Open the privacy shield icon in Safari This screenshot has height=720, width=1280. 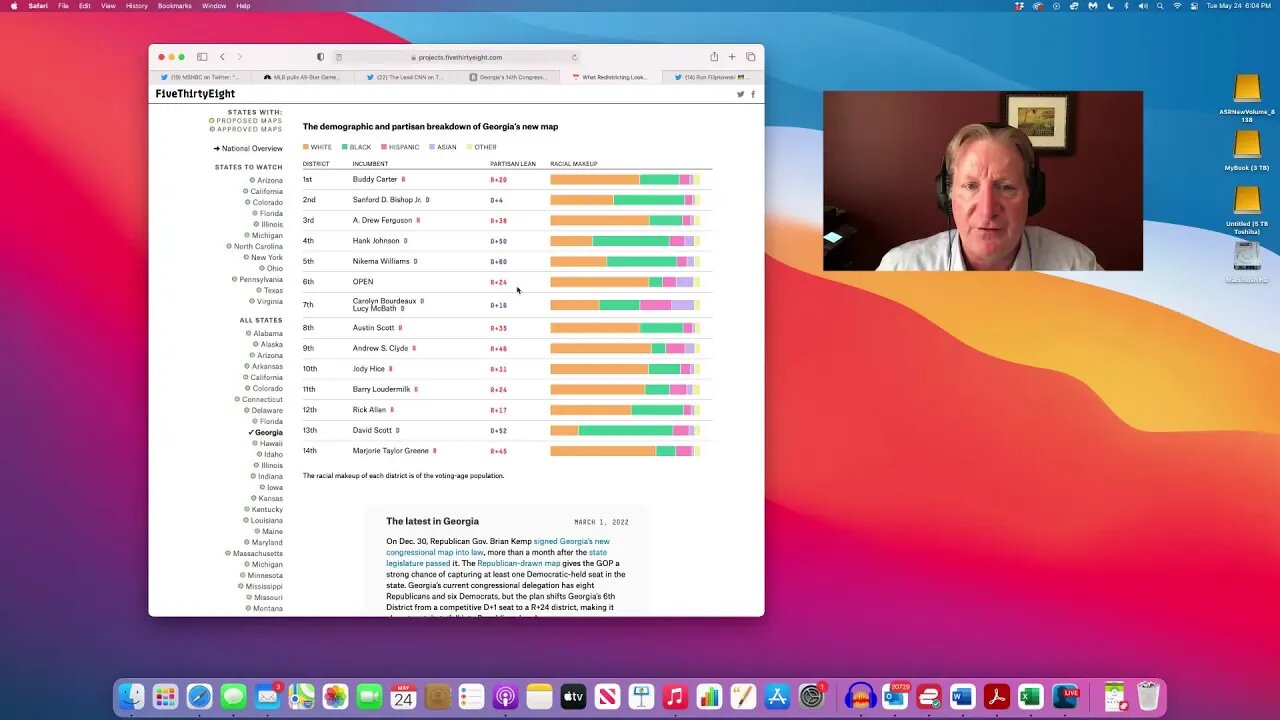click(320, 57)
